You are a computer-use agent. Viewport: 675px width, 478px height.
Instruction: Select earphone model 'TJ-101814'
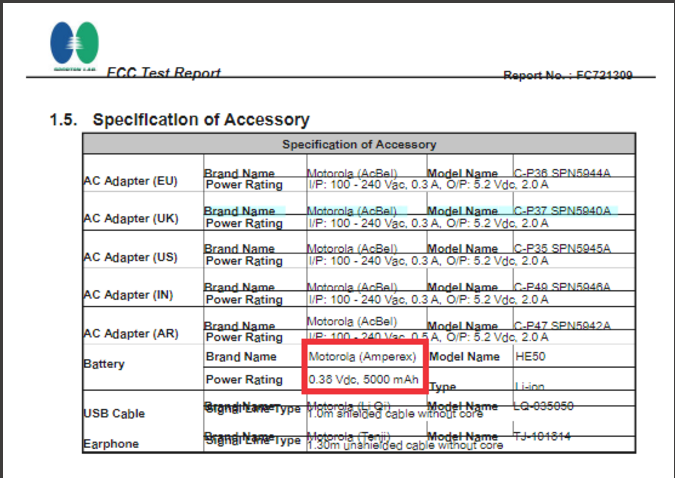(542, 436)
